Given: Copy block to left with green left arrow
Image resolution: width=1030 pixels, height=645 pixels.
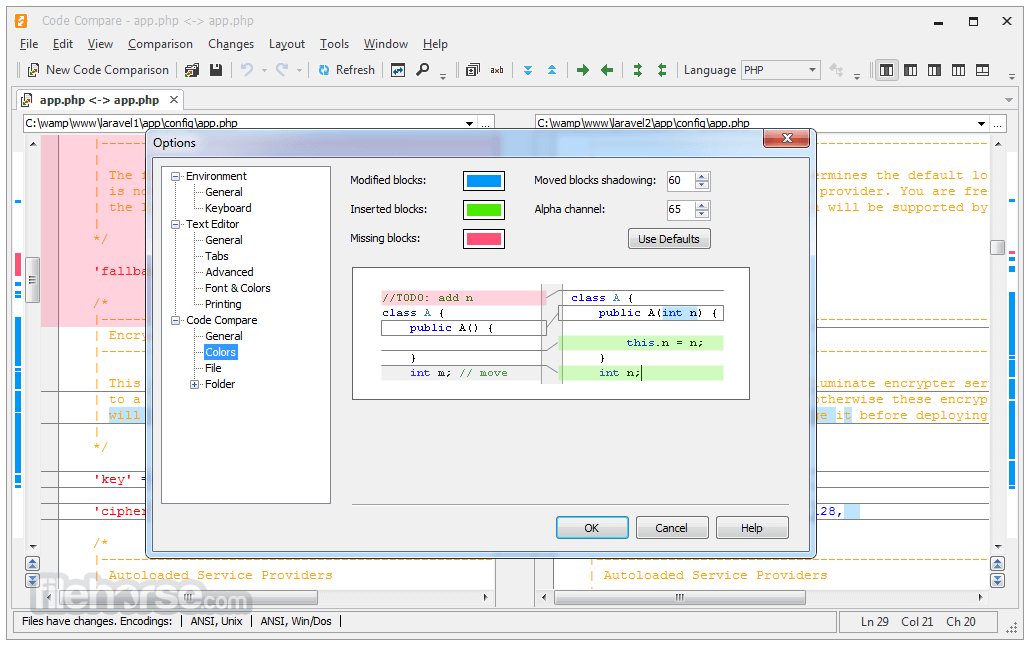Looking at the screenshot, I should 607,70.
